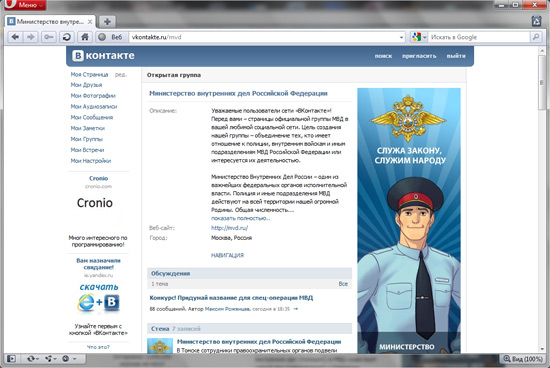Viewport: 550px width, 368px height.
Task: Toggle the Opera side panel button
Action: click(x=11, y=359)
